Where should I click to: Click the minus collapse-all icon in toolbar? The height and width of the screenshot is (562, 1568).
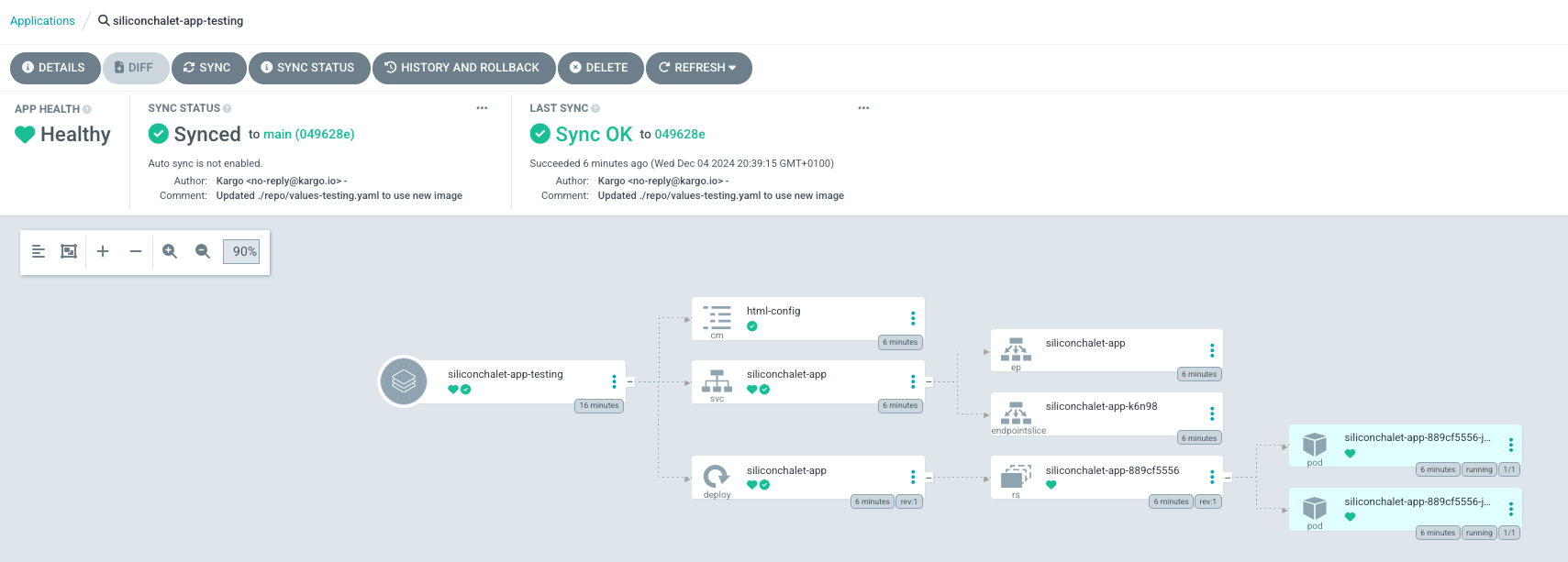[x=136, y=251]
